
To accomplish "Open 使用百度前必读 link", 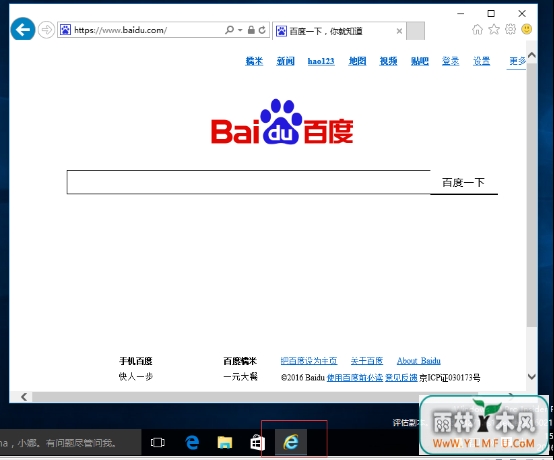I will pos(355,377).
